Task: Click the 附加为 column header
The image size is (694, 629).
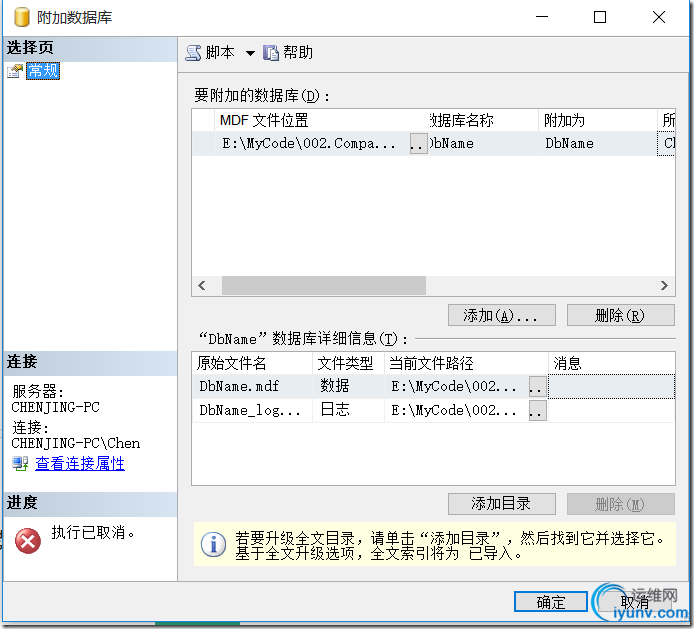Action: pos(597,120)
